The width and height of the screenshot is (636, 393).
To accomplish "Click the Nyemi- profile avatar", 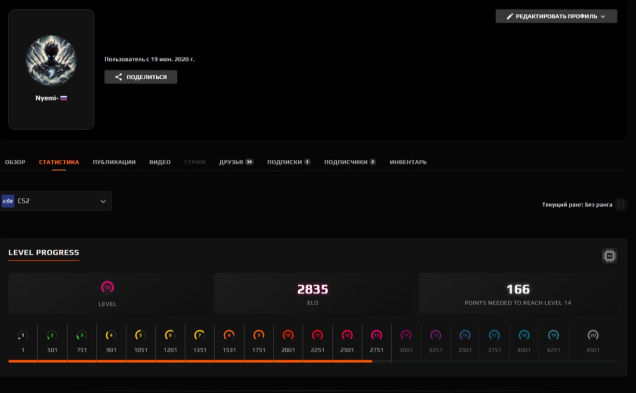I will (51, 60).
